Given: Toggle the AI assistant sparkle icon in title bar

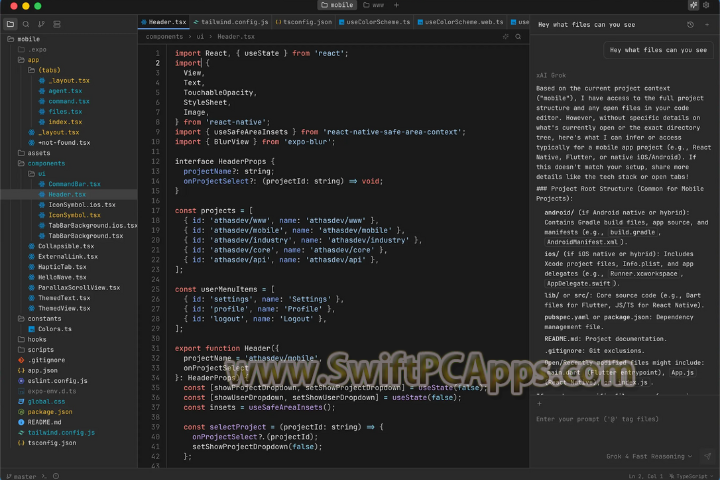Looking at the screenshot, I should pyautogui.click(x=693, y=5).
